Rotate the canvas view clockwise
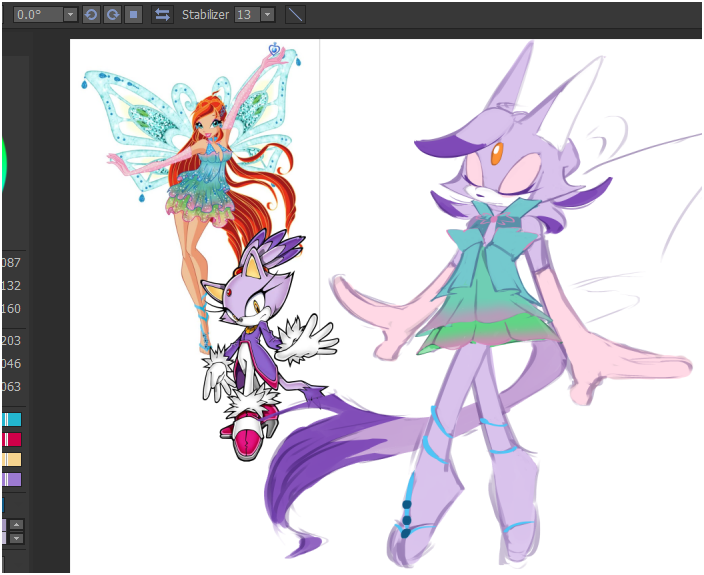The width and height of the screenshot is (704, 575). point(112,14)
